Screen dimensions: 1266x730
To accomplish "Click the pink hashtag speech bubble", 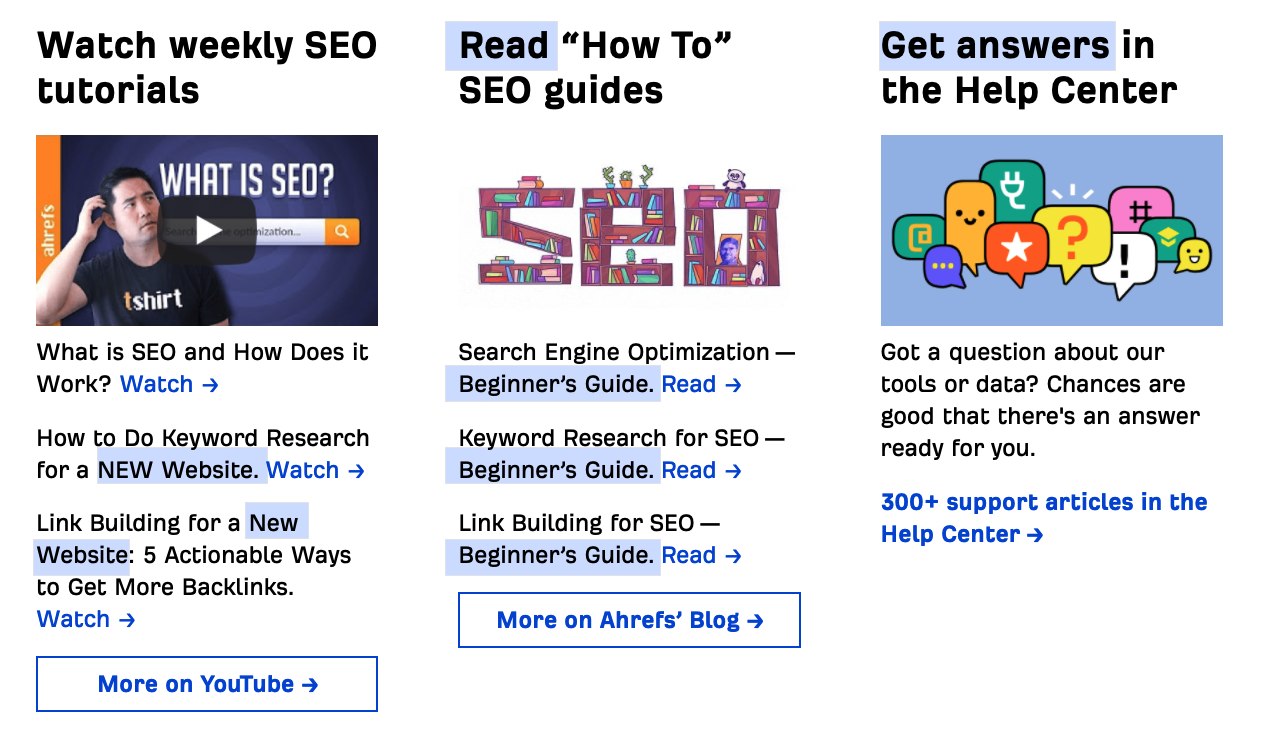I will [x=1139, y=209].
